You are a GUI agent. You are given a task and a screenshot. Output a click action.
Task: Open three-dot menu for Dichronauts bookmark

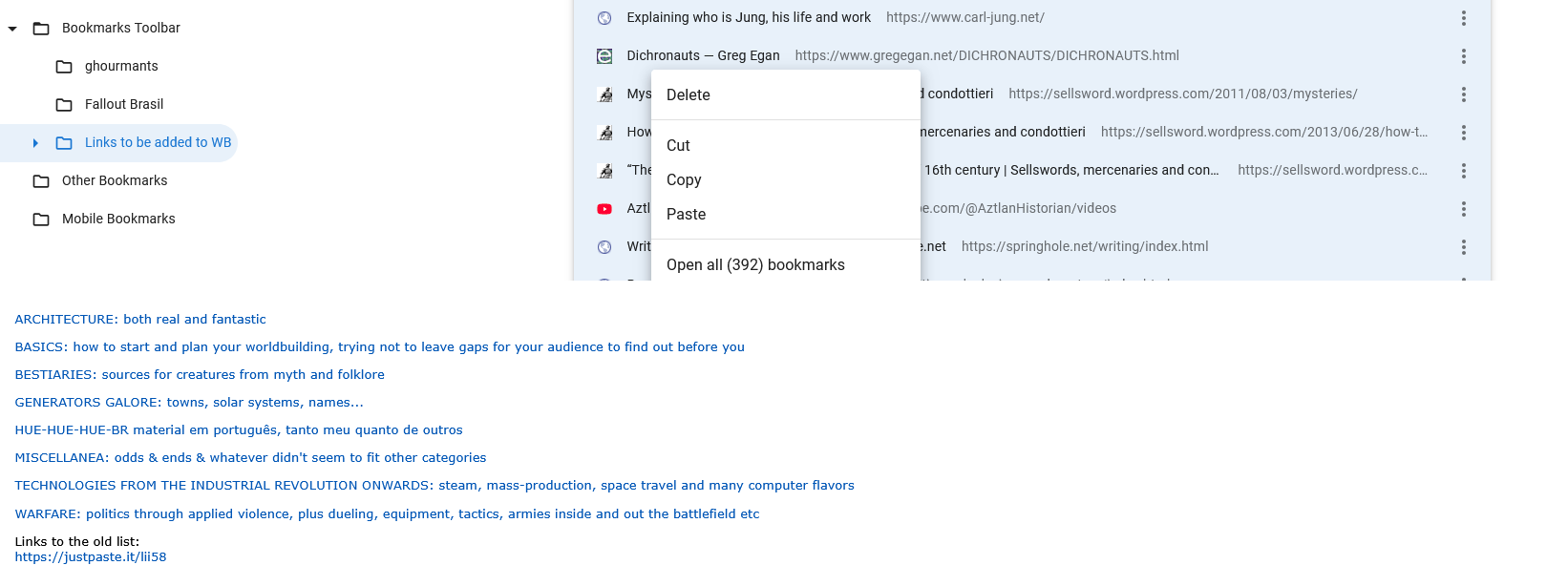(x=1463, y=56)
